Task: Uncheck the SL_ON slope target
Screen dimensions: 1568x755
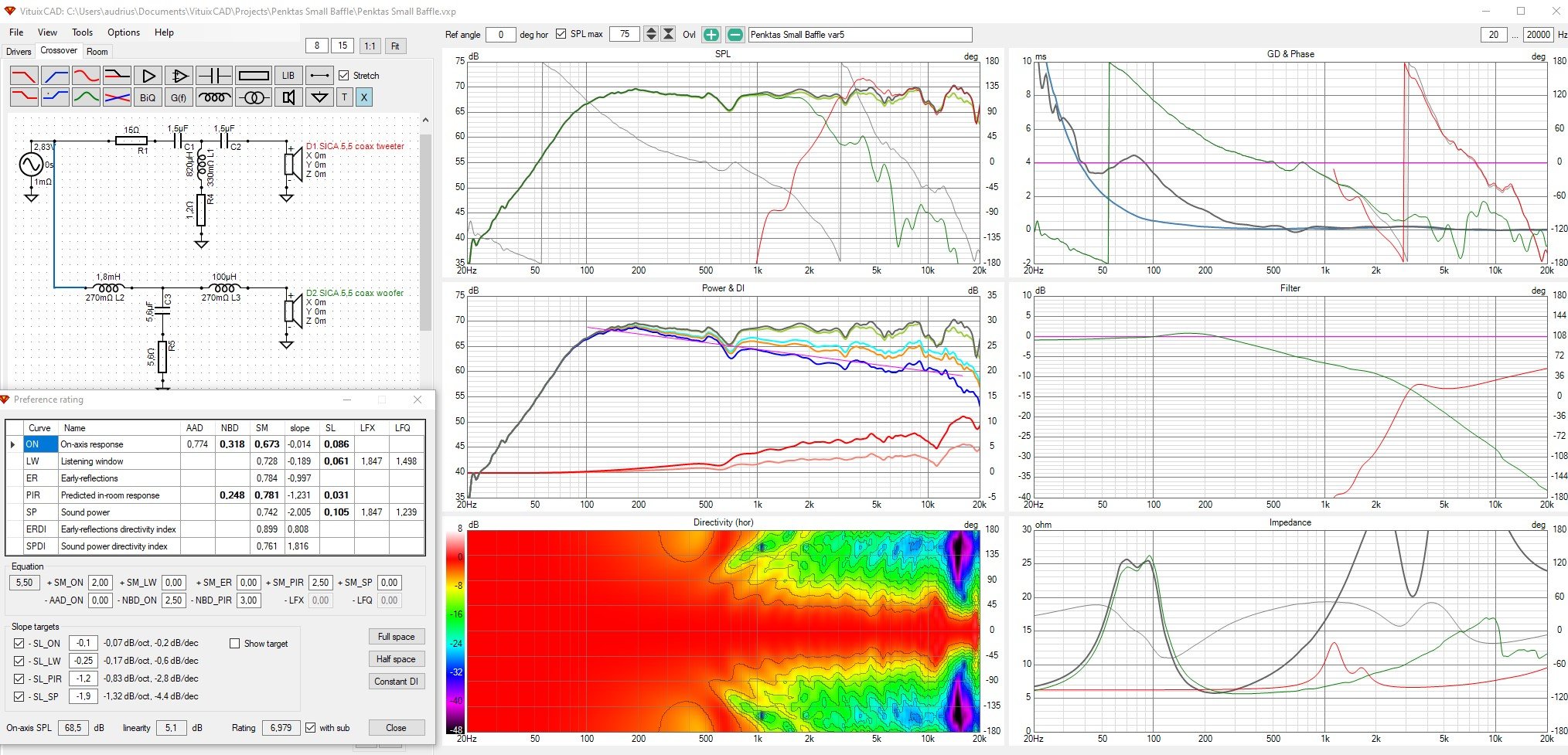Action: tap(19, 643)
